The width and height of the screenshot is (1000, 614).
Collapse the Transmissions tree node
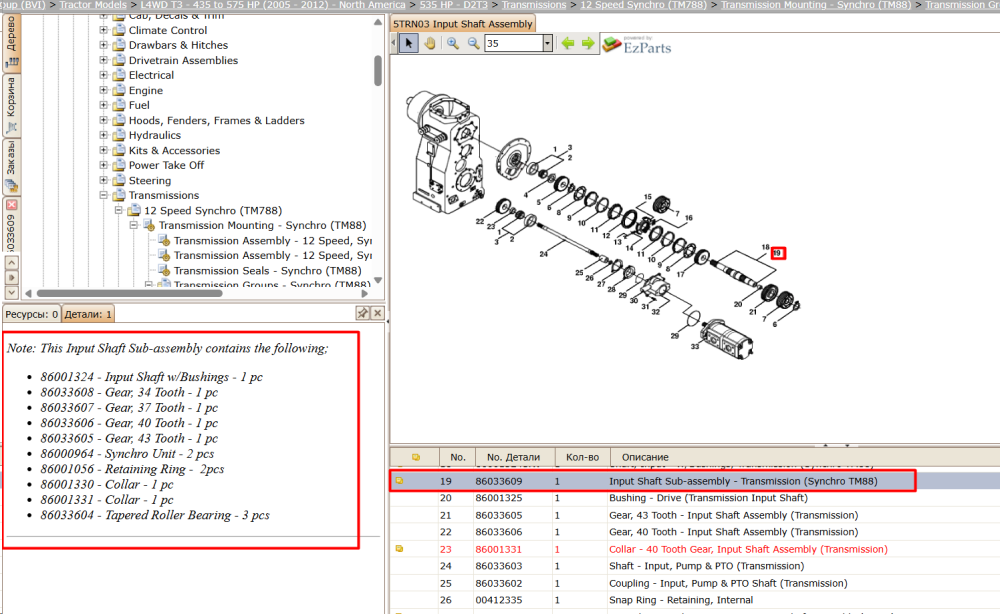[103, 195]
